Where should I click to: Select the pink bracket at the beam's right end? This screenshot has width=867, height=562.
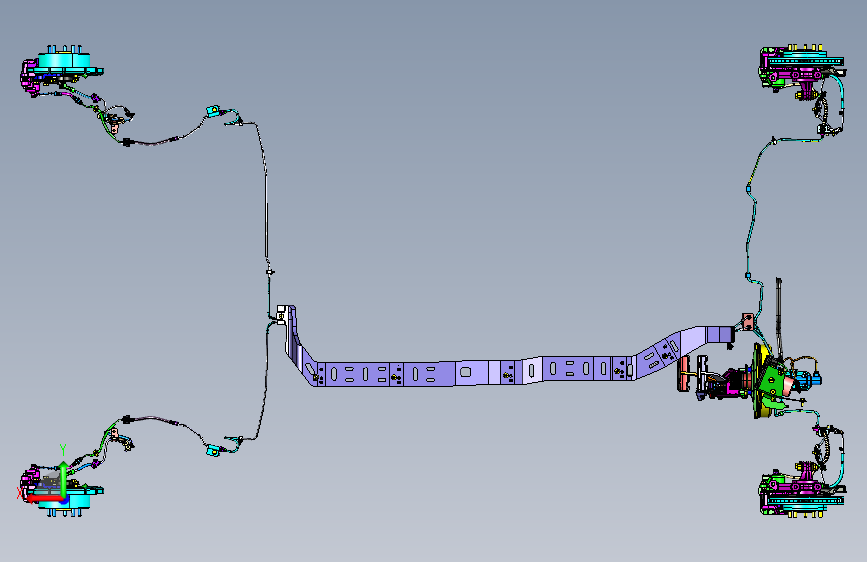(x=748, y=321)
